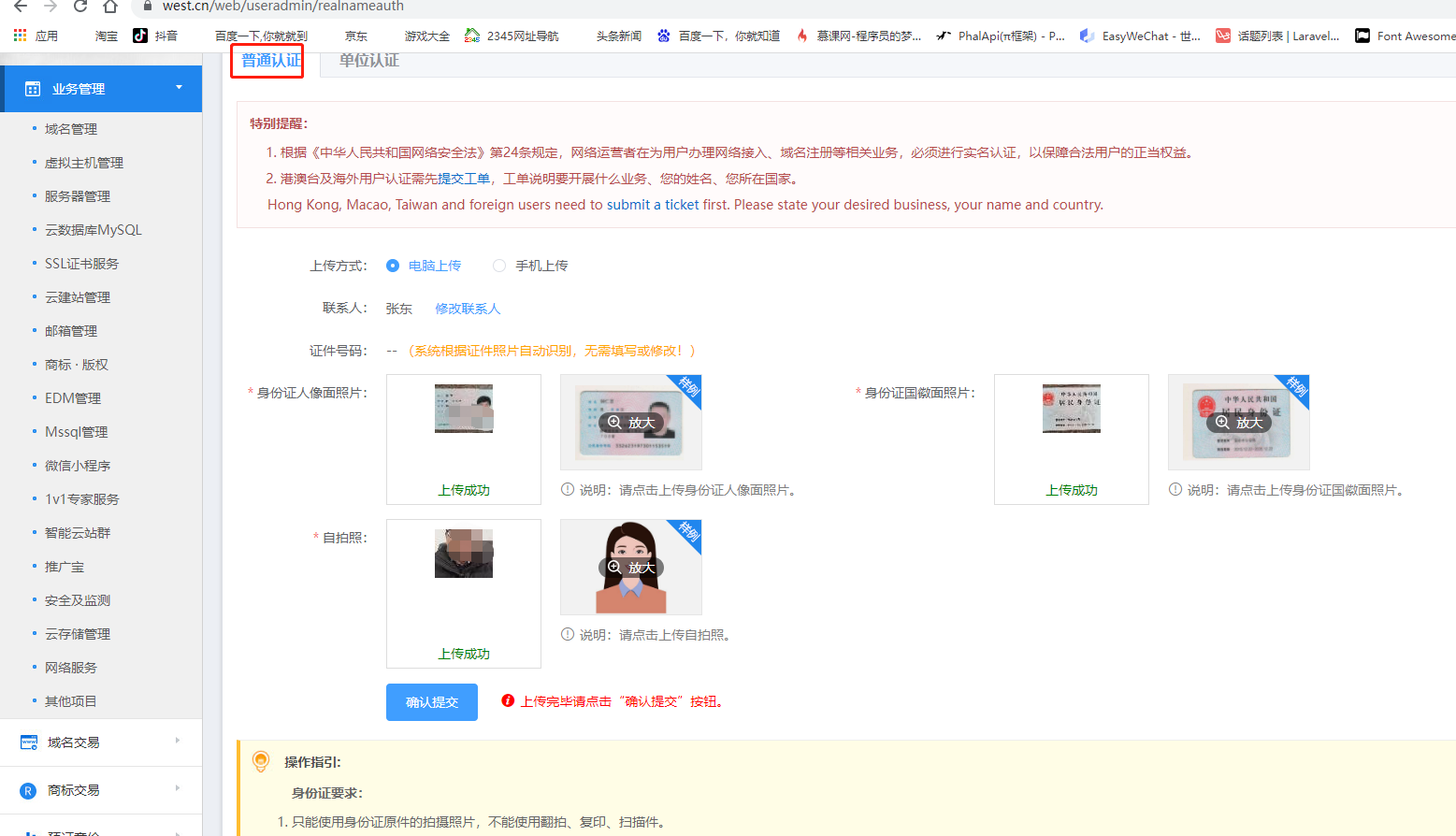Click the browser forward arrow

50,6
